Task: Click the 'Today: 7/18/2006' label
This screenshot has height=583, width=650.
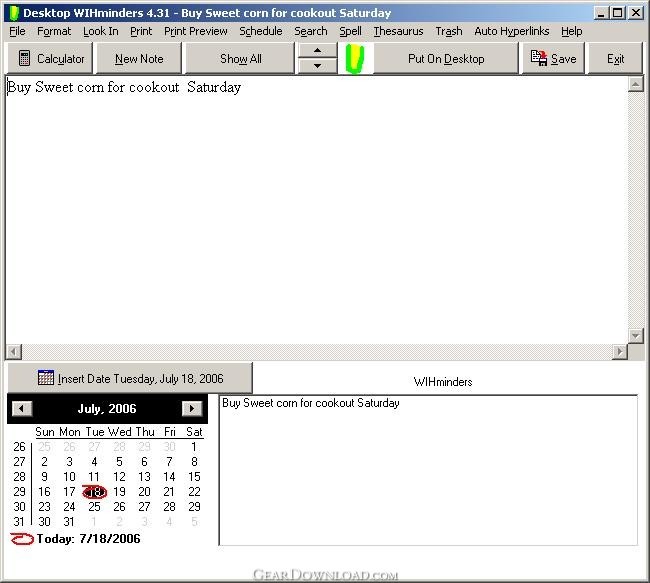Action: pos(88,539)
